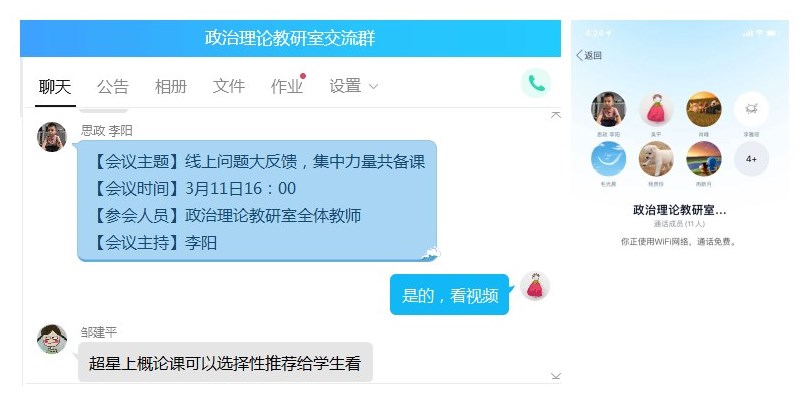Open the 4+ more members bubble
Screen dimensions: 809x407
click(x=751, y=159)
